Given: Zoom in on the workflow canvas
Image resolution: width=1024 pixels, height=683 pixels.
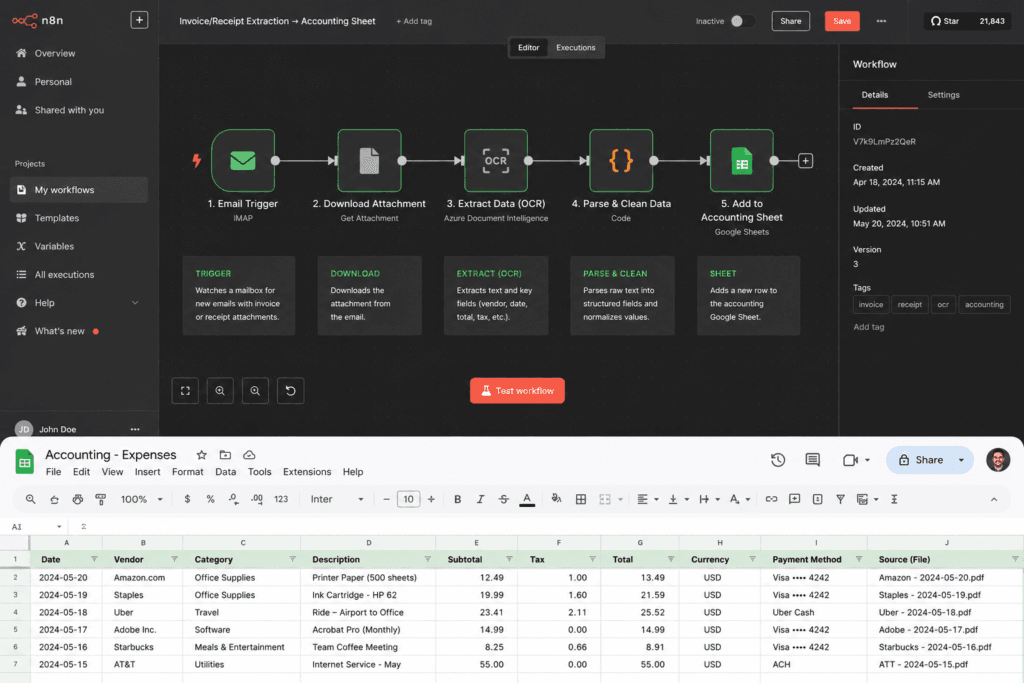Looking at the screenshot, I should (x=220, y=390).
